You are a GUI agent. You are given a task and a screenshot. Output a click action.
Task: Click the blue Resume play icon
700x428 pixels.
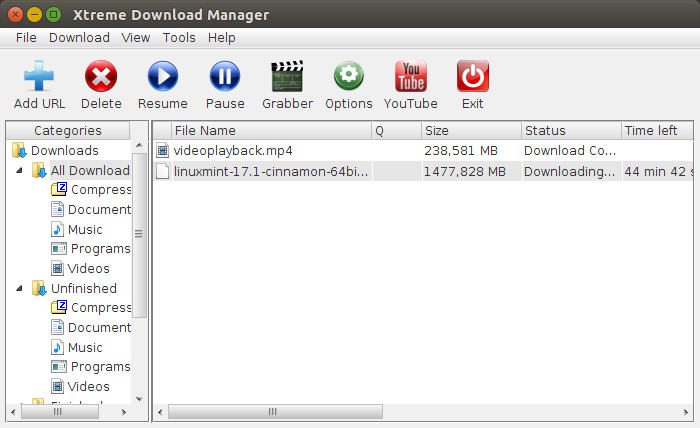(x=163, y=76)
